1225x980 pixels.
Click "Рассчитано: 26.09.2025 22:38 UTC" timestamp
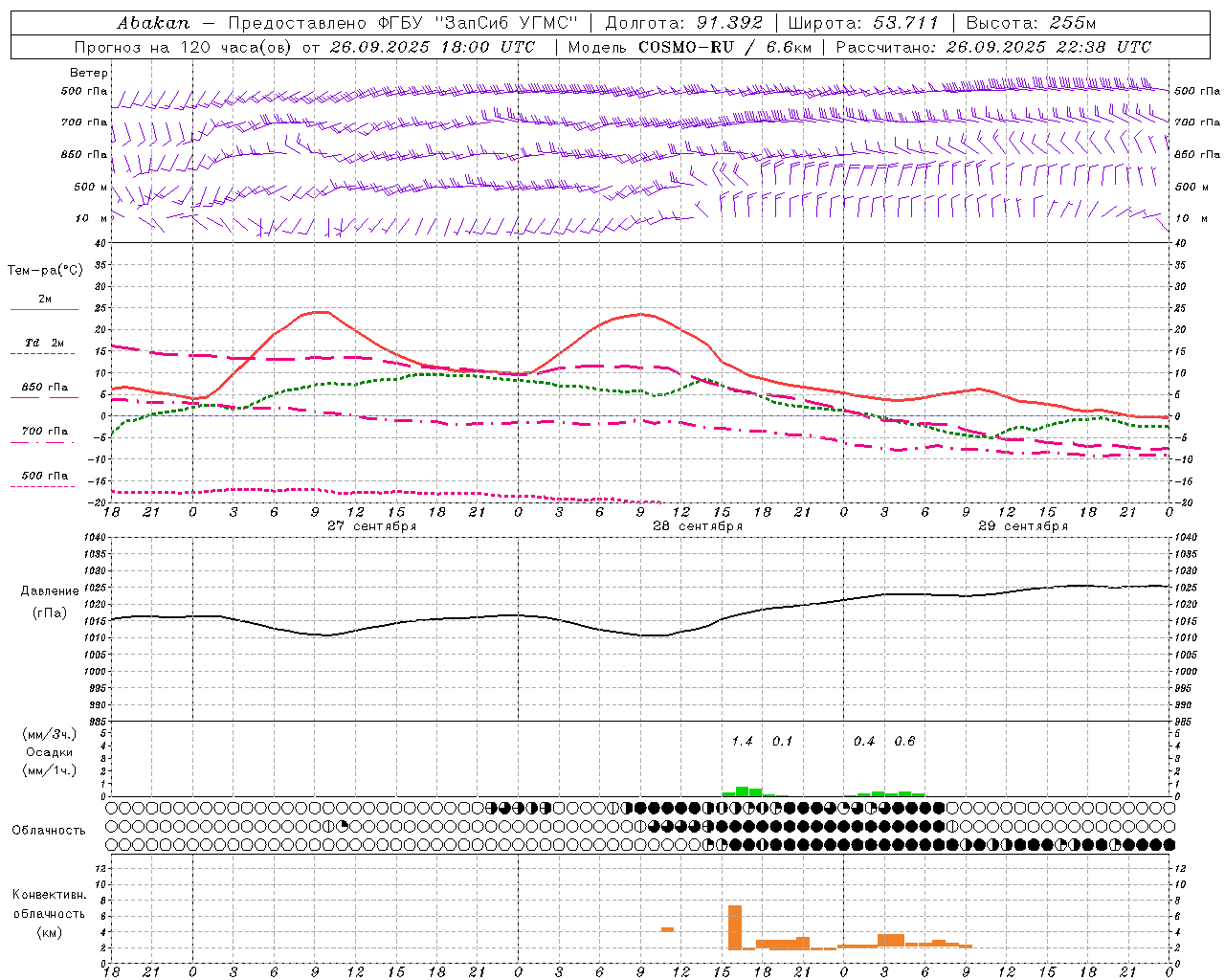993,47
